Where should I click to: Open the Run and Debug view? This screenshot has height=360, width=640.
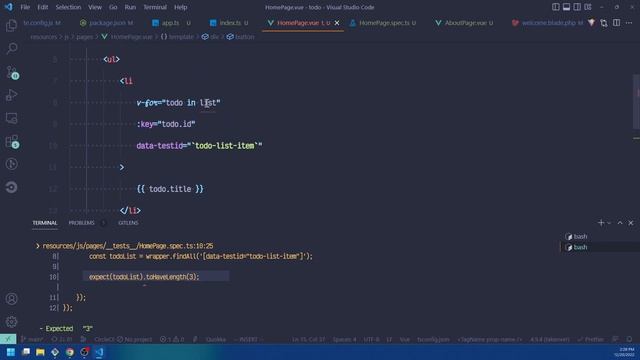pos(11,95)
